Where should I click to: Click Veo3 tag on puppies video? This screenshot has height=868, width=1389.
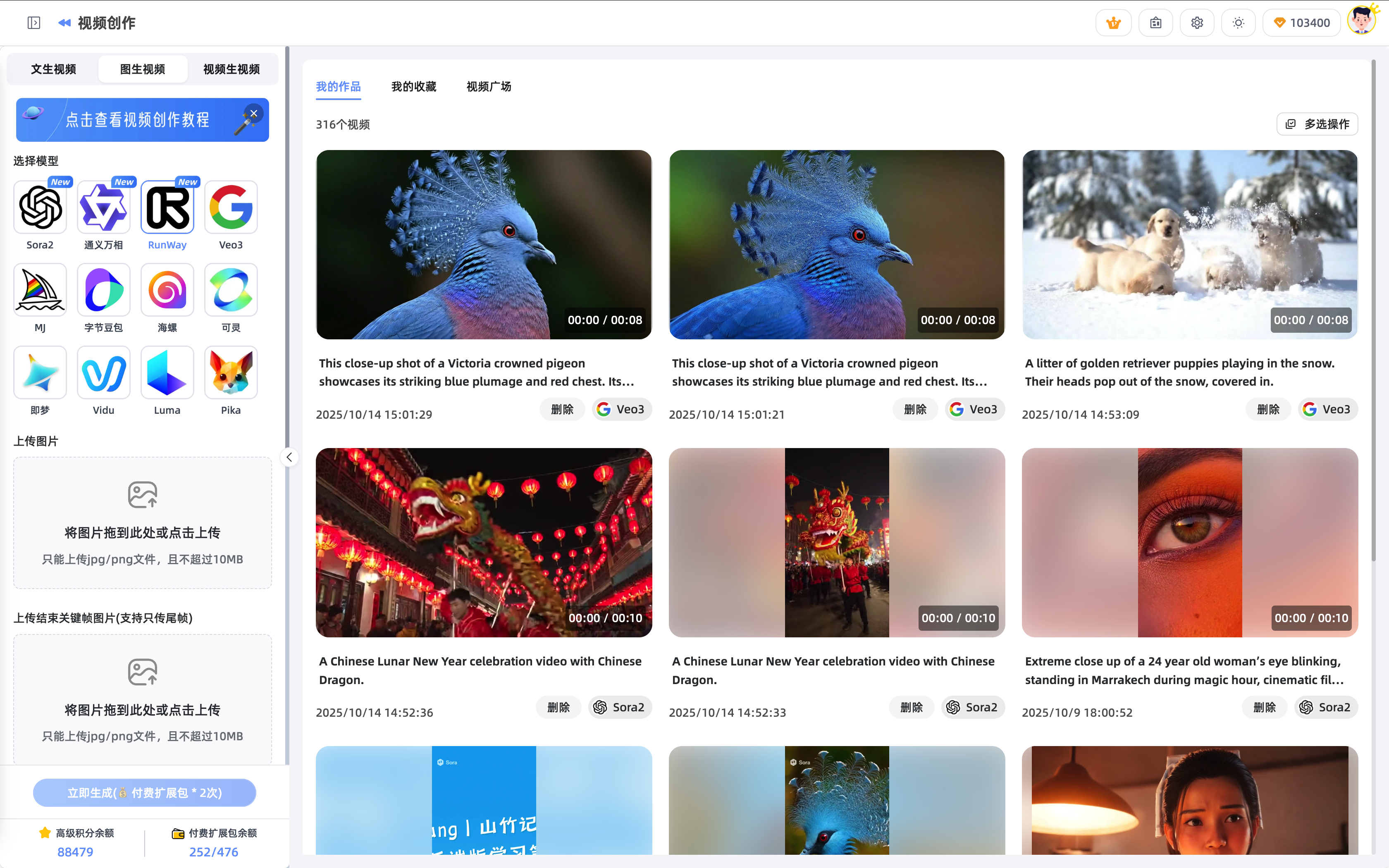coord(1327,409)
